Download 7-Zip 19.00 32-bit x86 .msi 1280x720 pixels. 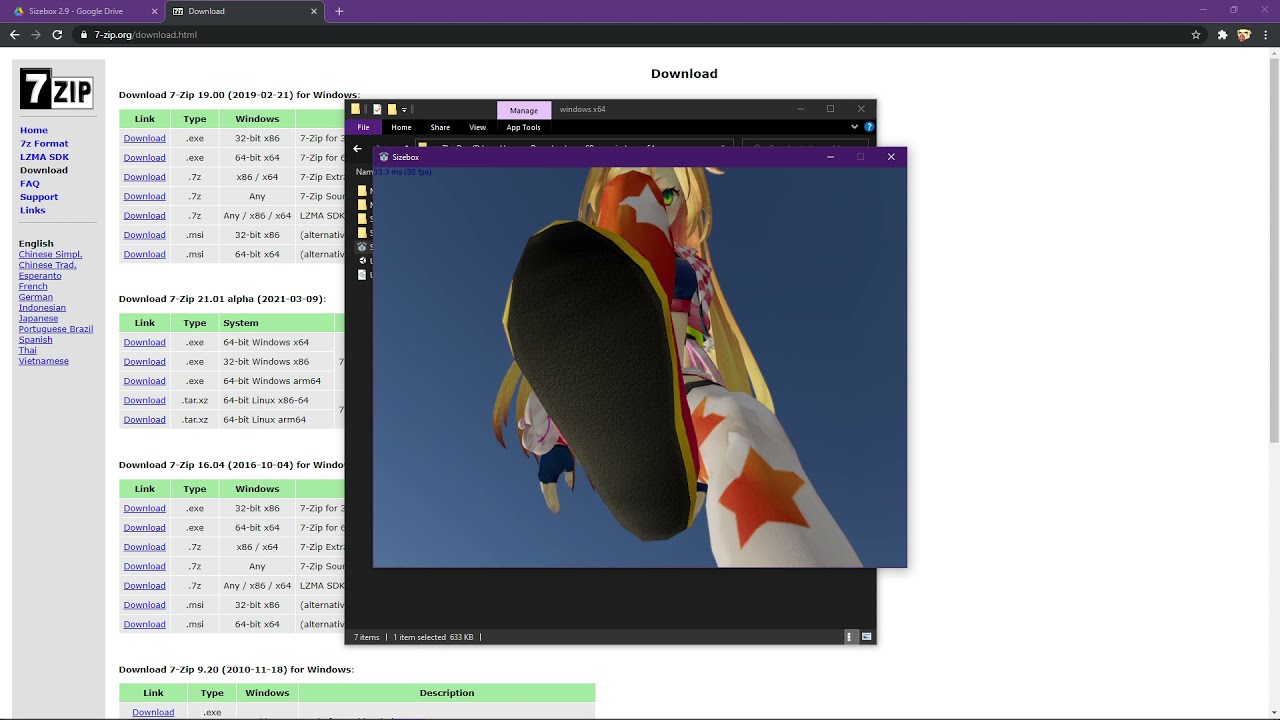click(x=144, y=235)
